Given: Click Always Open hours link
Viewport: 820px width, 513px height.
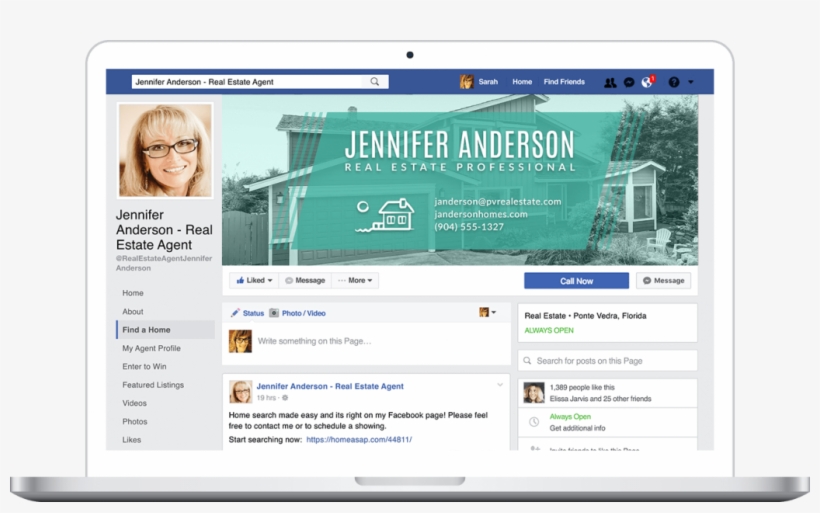Looking at the screenshot, I should (x=570, y=417).
